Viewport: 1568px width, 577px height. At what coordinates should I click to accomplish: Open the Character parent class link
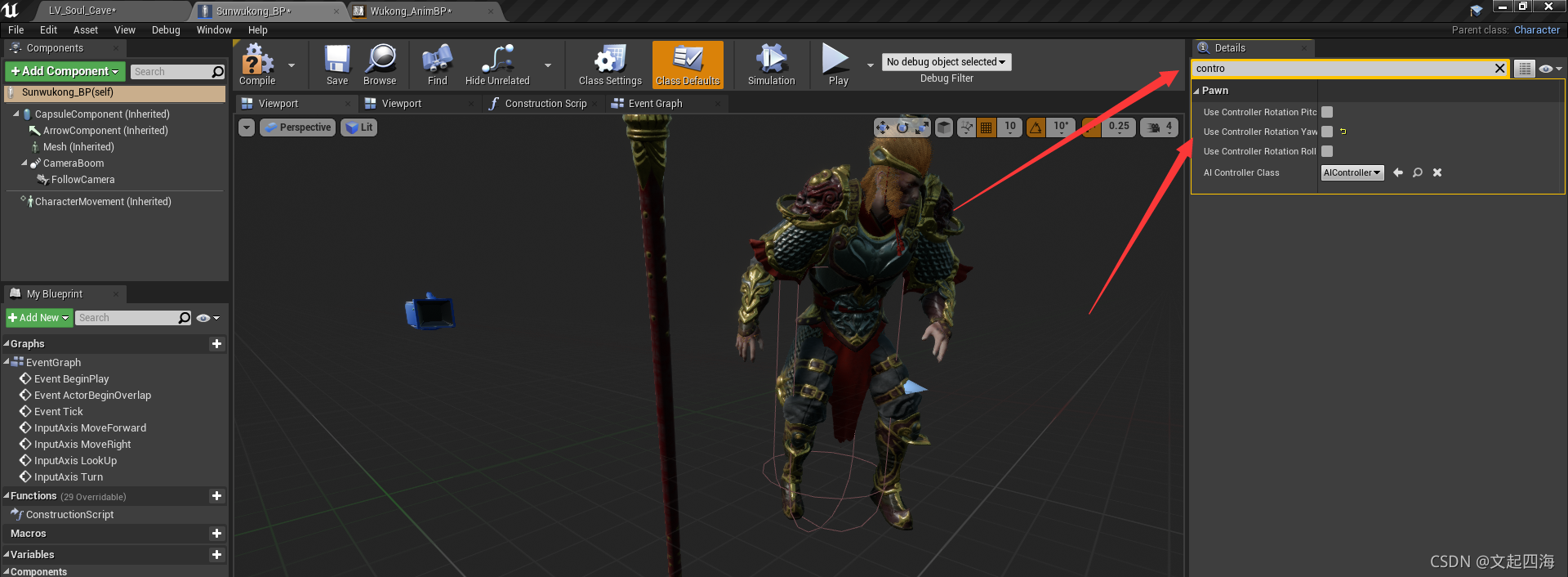[x=1536, y=30]
